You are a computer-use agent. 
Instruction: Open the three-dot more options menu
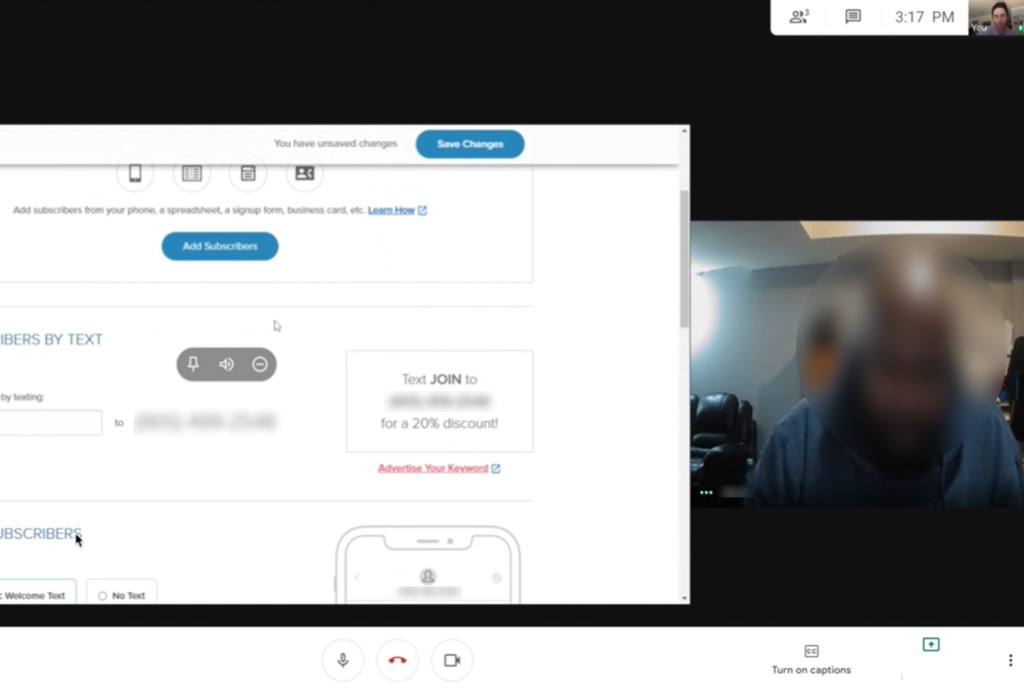point(1010,660)
